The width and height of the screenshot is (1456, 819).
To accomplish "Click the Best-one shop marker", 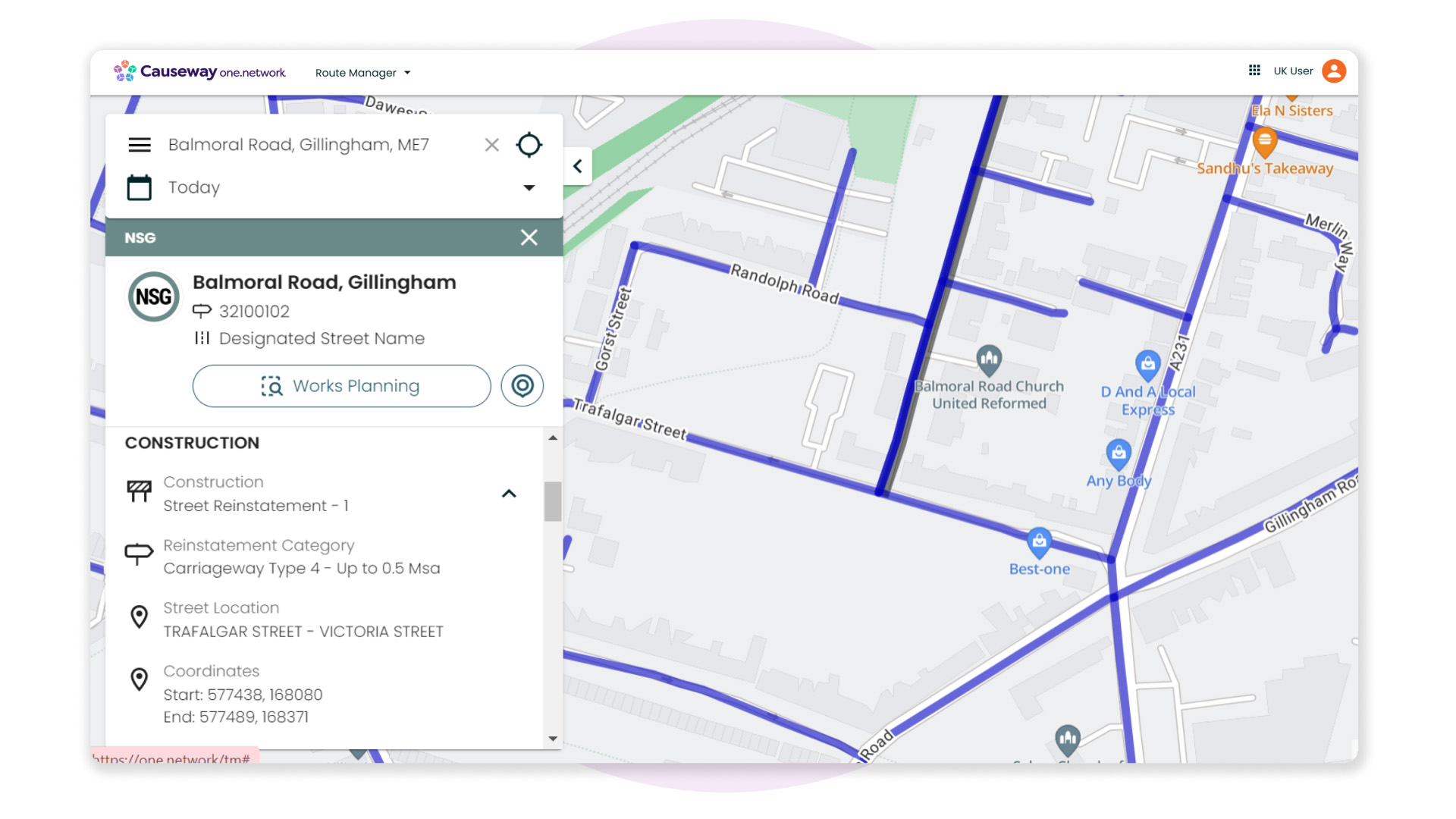I will point(1039,542).
